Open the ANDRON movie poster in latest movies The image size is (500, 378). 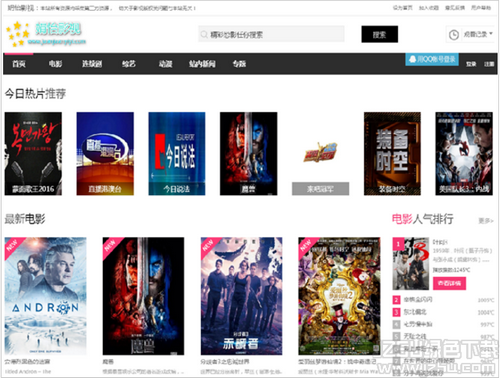(45, 296)
